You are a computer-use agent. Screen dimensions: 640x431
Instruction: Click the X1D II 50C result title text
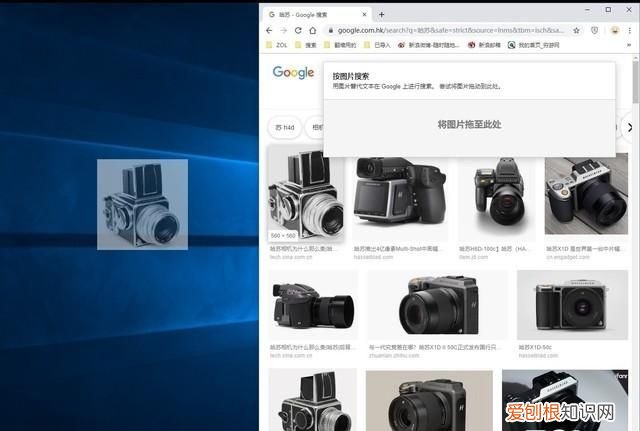click(433, 347)
